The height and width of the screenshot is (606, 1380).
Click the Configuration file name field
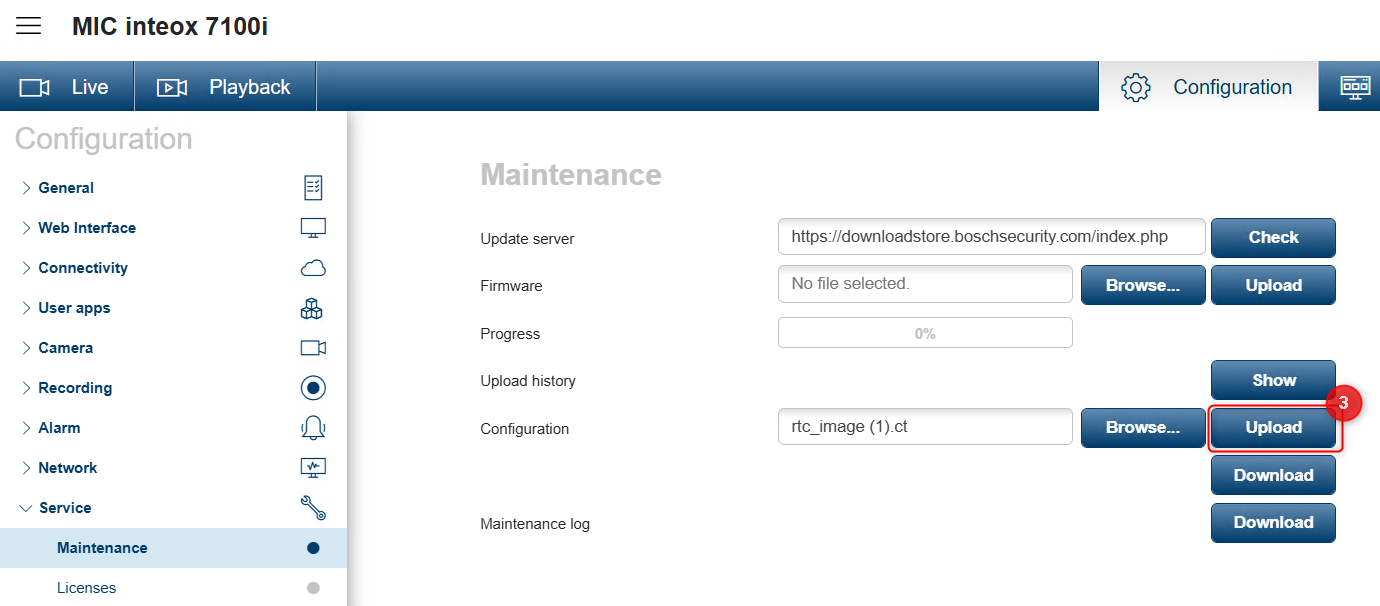[925, 426]
